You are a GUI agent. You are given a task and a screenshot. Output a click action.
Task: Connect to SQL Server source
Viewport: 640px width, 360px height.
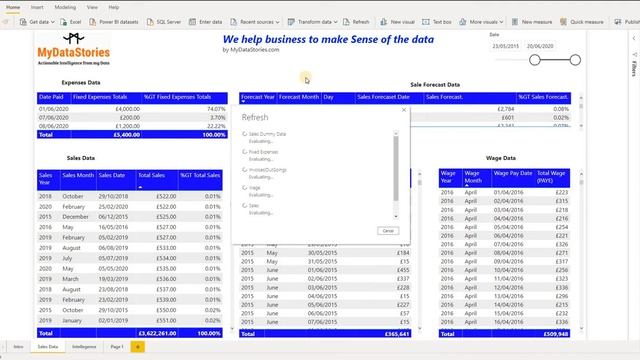tap(164, 22)
